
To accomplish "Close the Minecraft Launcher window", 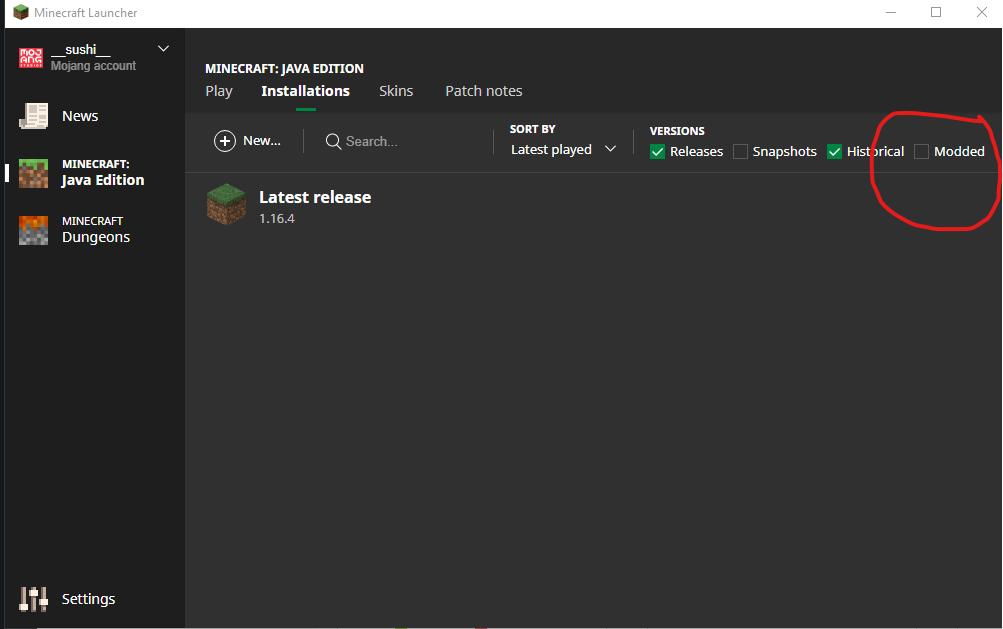I will (x=982, y=12).
